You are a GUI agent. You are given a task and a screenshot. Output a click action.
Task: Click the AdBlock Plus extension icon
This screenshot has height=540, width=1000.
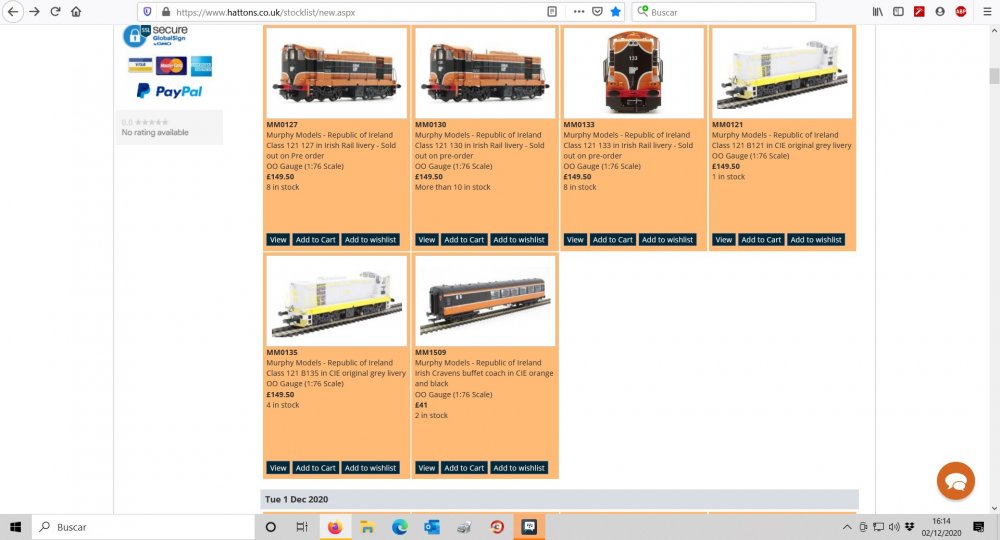click(x=961, y=12)
